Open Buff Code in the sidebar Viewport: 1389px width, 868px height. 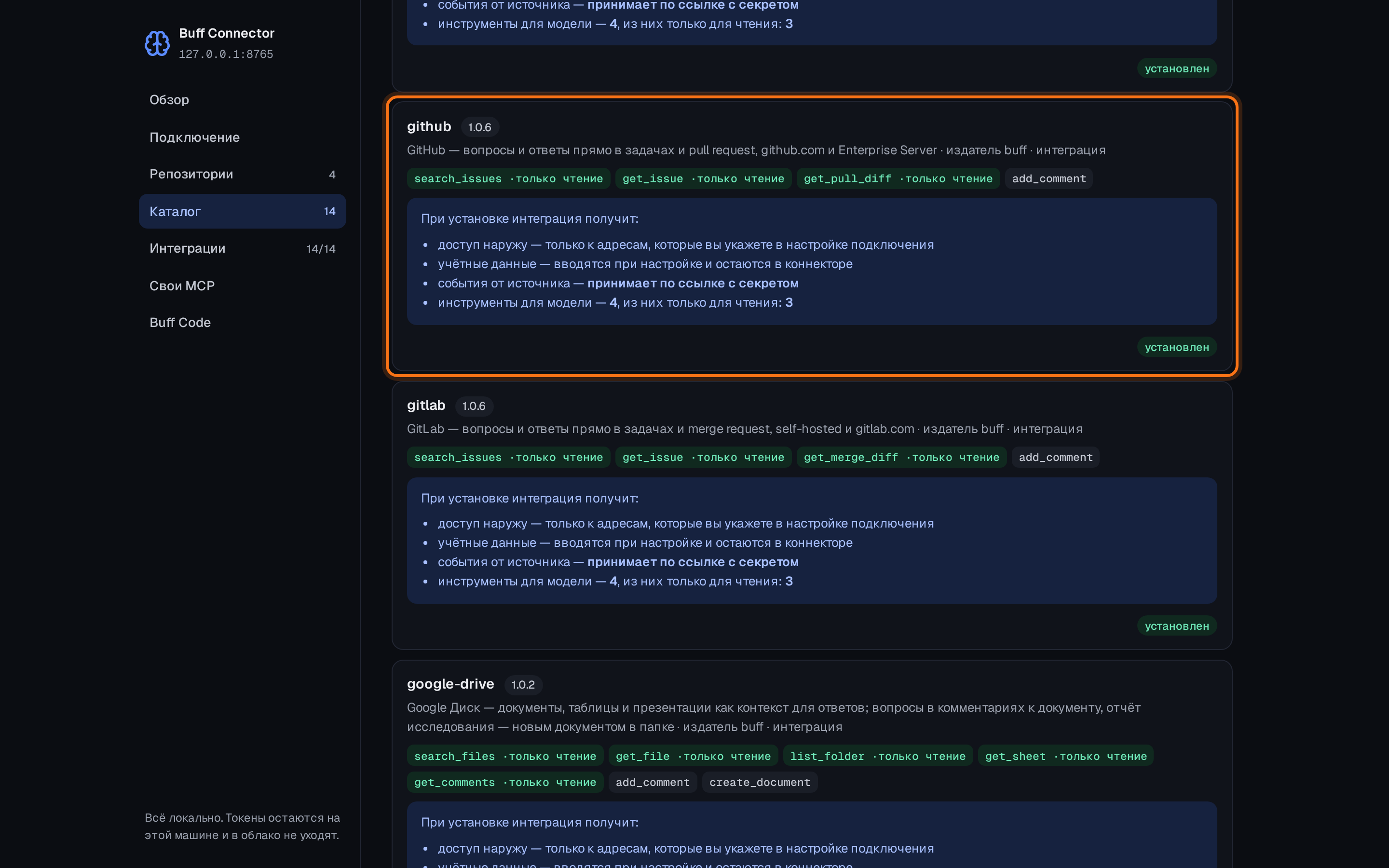242,323
